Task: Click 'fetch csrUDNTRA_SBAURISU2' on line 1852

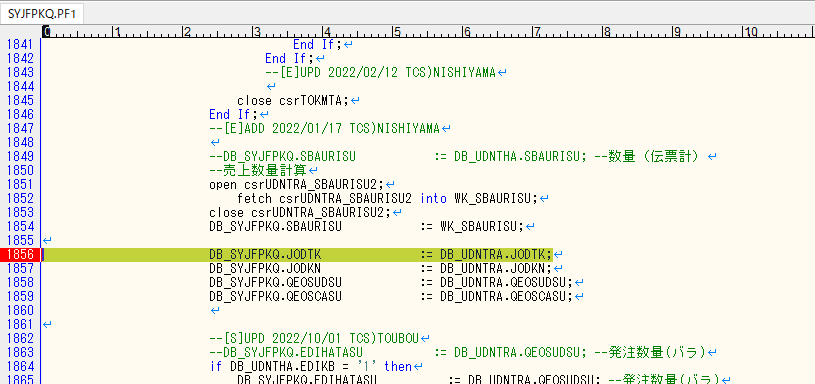Action: click(x=324, y=198)
